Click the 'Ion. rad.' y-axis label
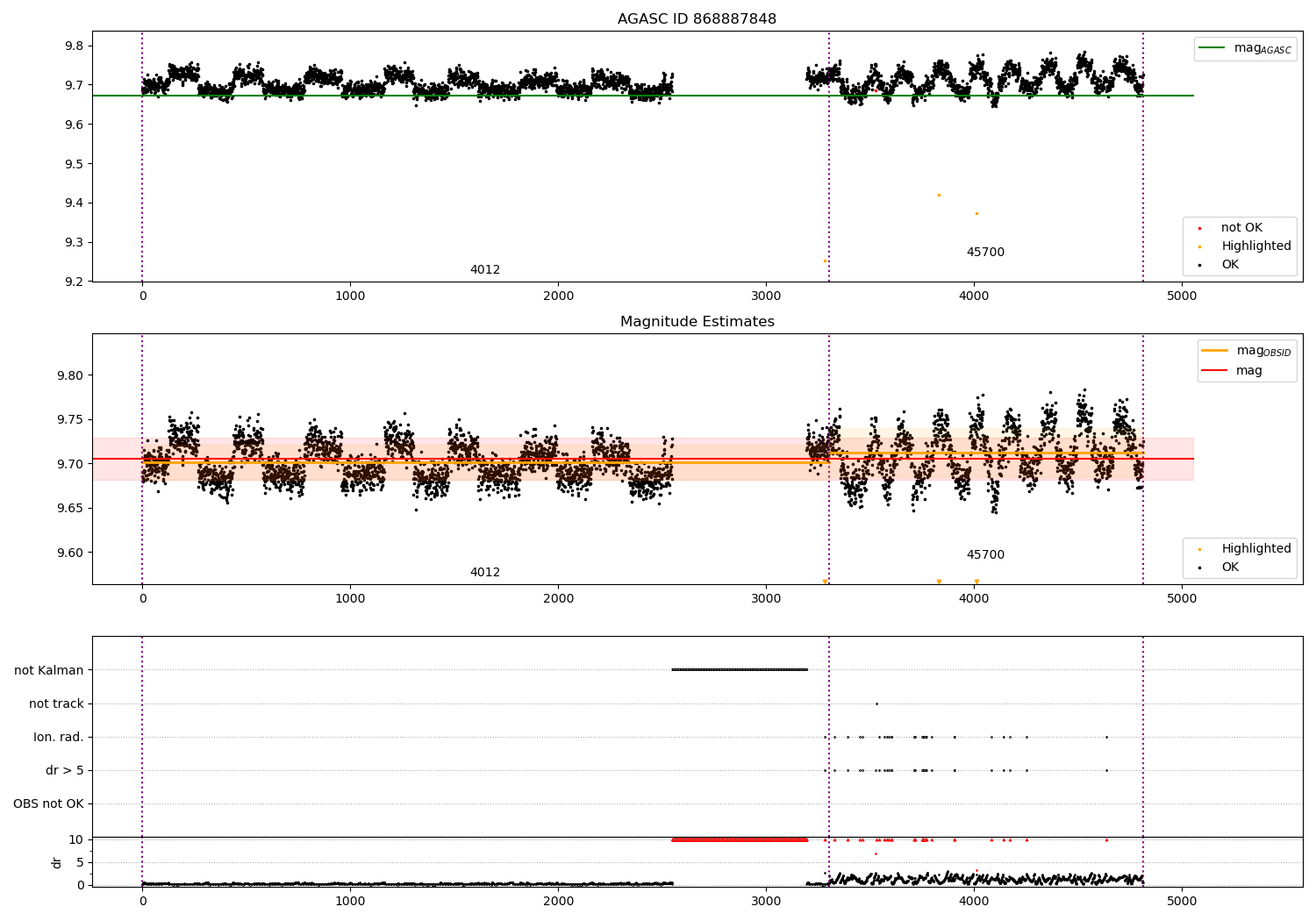The image size is (1316, 921). (x=59, y=737)
